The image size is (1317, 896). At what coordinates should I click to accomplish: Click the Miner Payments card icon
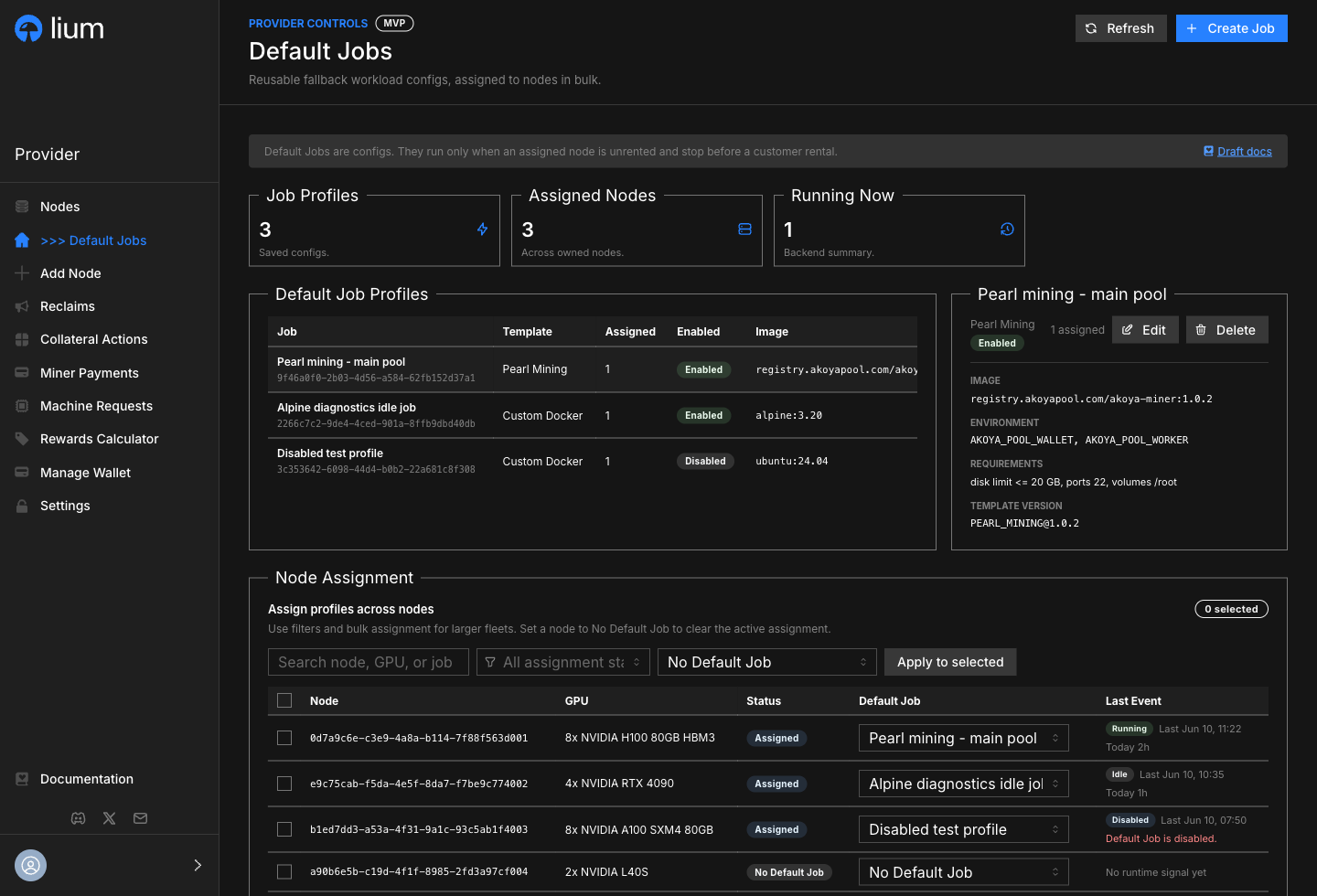click(x=22, y=373)
